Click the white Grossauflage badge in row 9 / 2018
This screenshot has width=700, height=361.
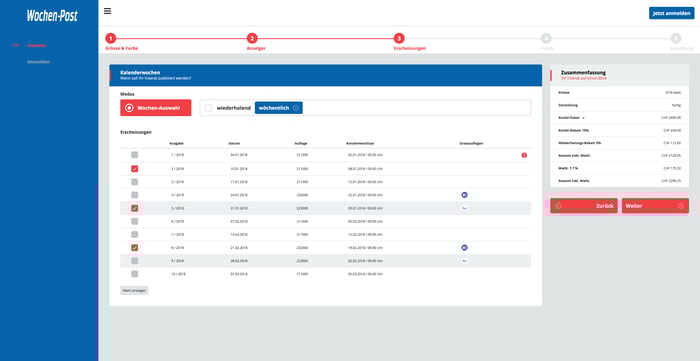pyautogui.click(x=464, y=261)
